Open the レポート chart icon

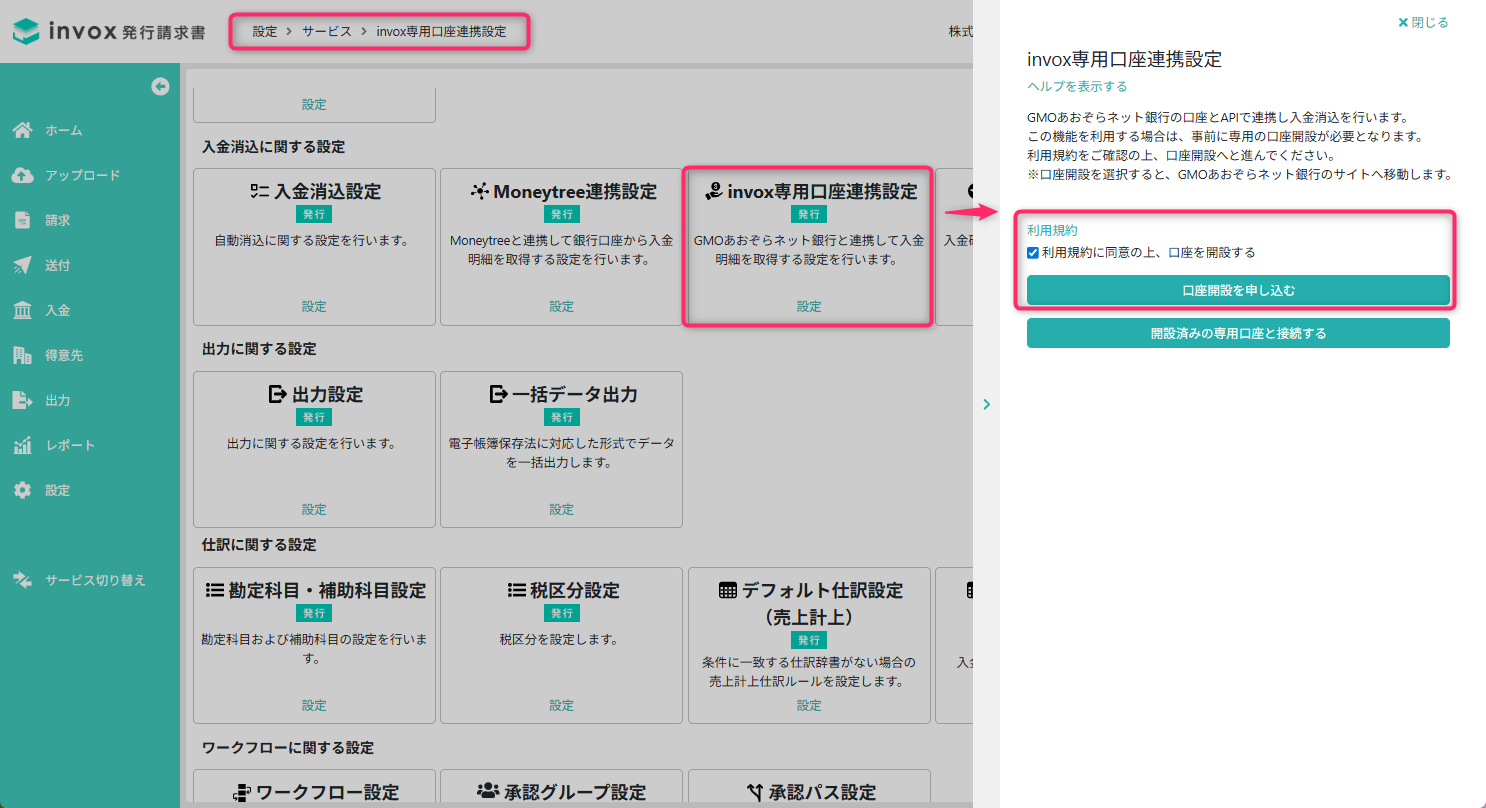tap(22, 445)
